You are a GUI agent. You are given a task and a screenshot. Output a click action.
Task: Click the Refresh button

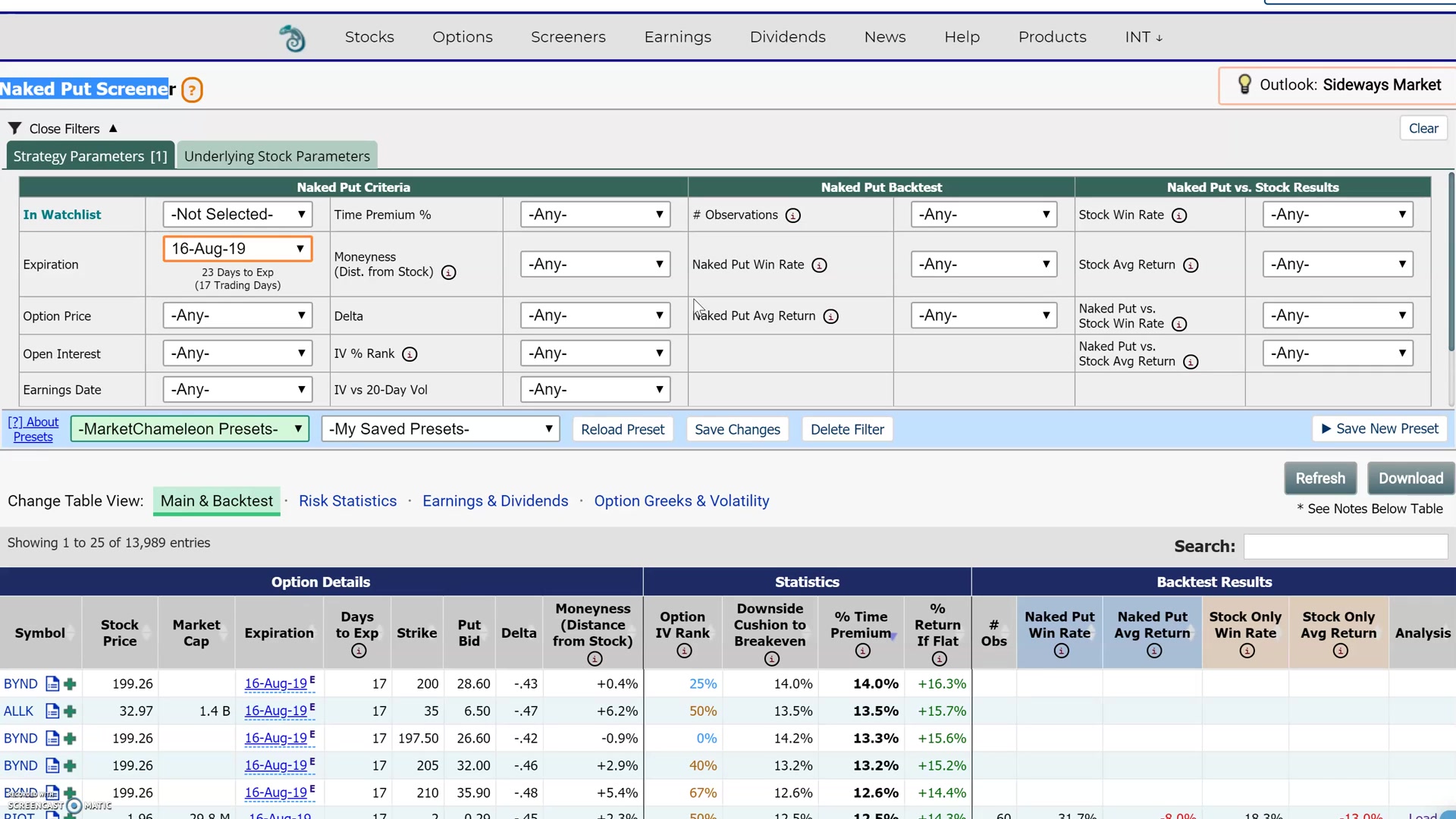[1320, 479]
